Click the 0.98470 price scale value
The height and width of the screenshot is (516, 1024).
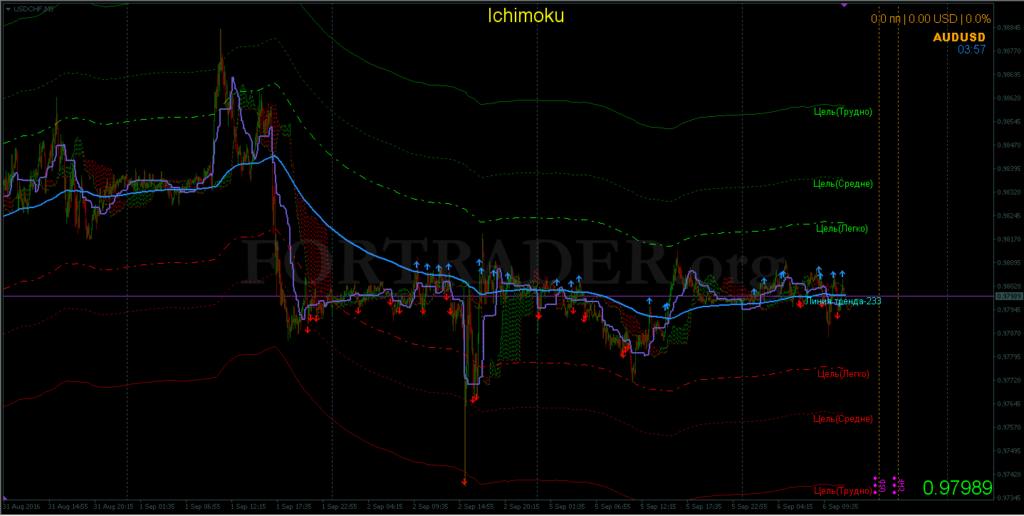[x=1009, y=145]
